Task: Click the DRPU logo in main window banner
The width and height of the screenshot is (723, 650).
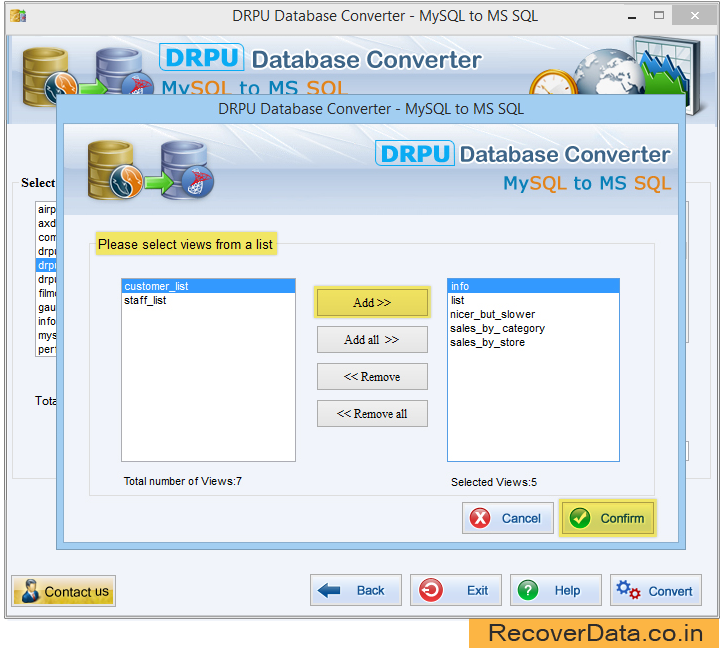Action: click(x=201, y=58)
